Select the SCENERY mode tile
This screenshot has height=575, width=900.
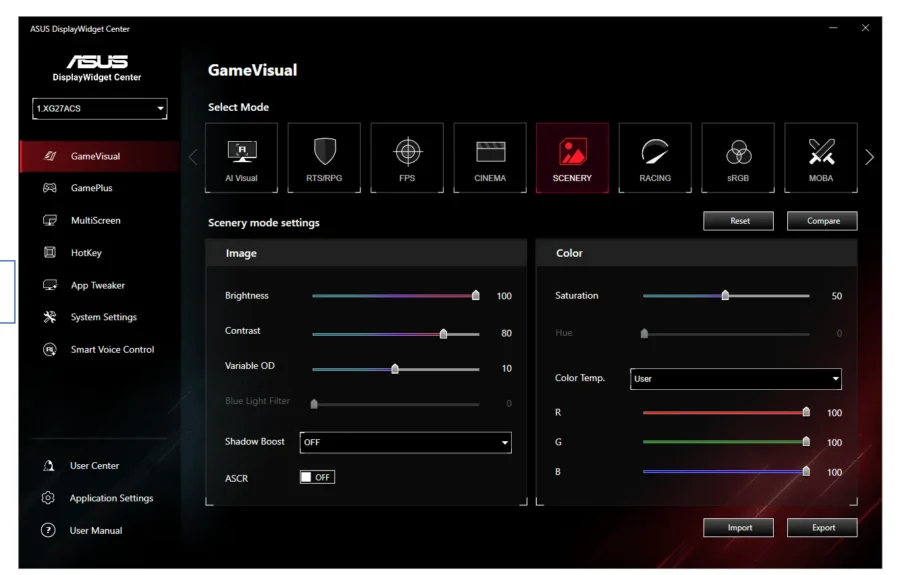tap(572, 158)
